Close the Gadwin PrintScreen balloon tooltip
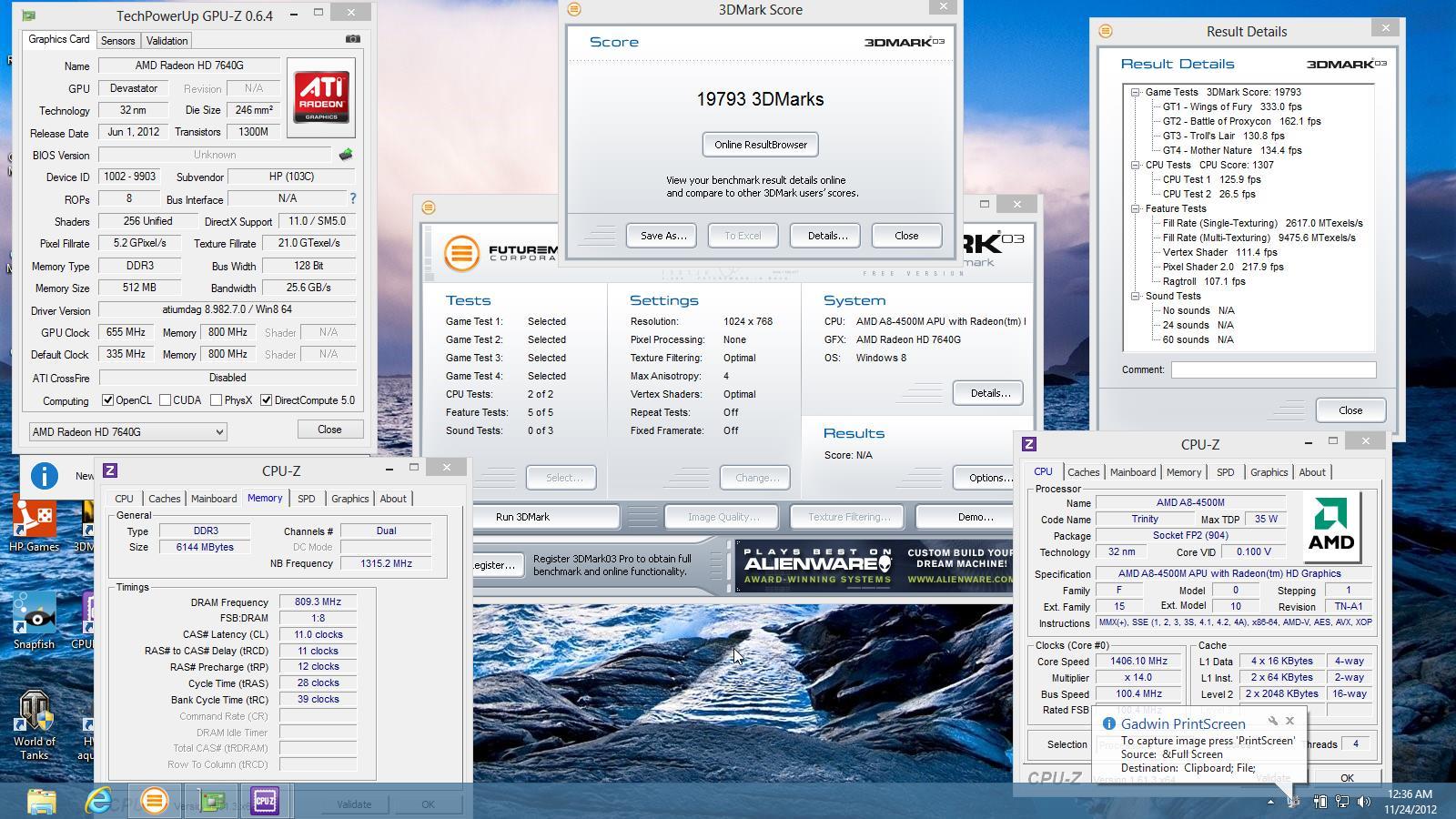The width and height of the screenshot is (1456, 819). pyautogui.click(x=1289, y=721)
